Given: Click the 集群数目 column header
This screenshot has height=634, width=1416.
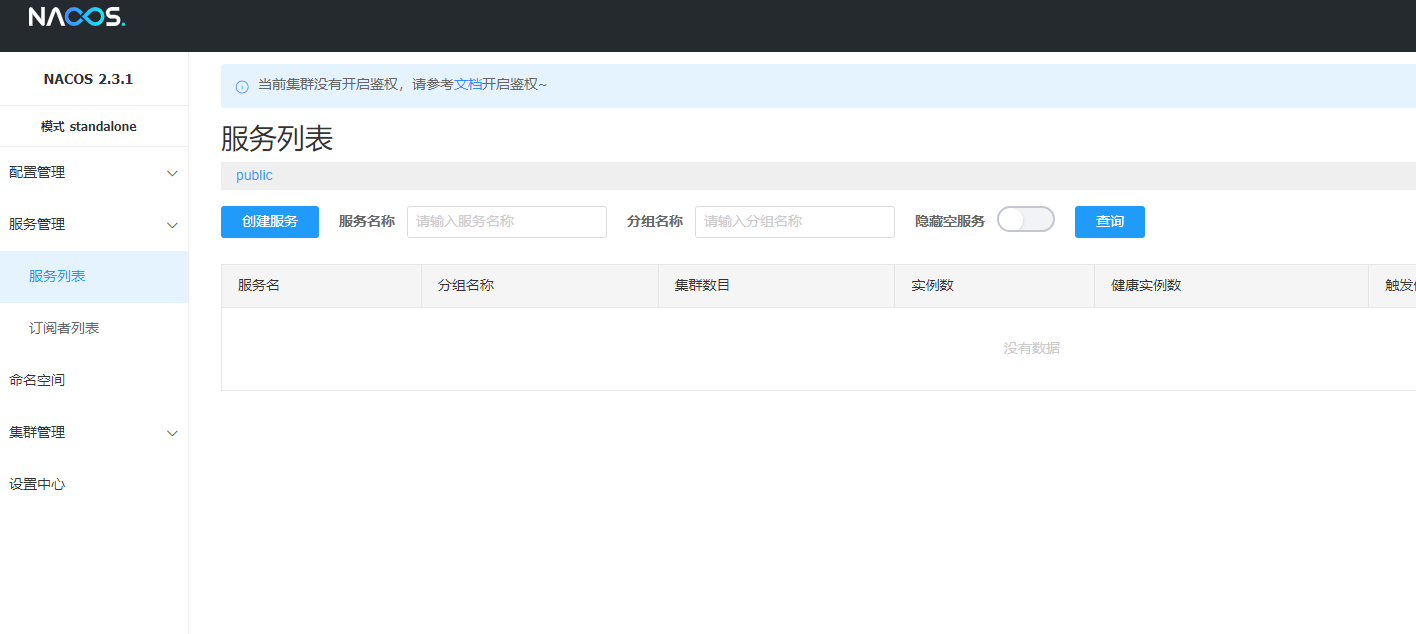Looking at the screenshot, I should (702, 286).
